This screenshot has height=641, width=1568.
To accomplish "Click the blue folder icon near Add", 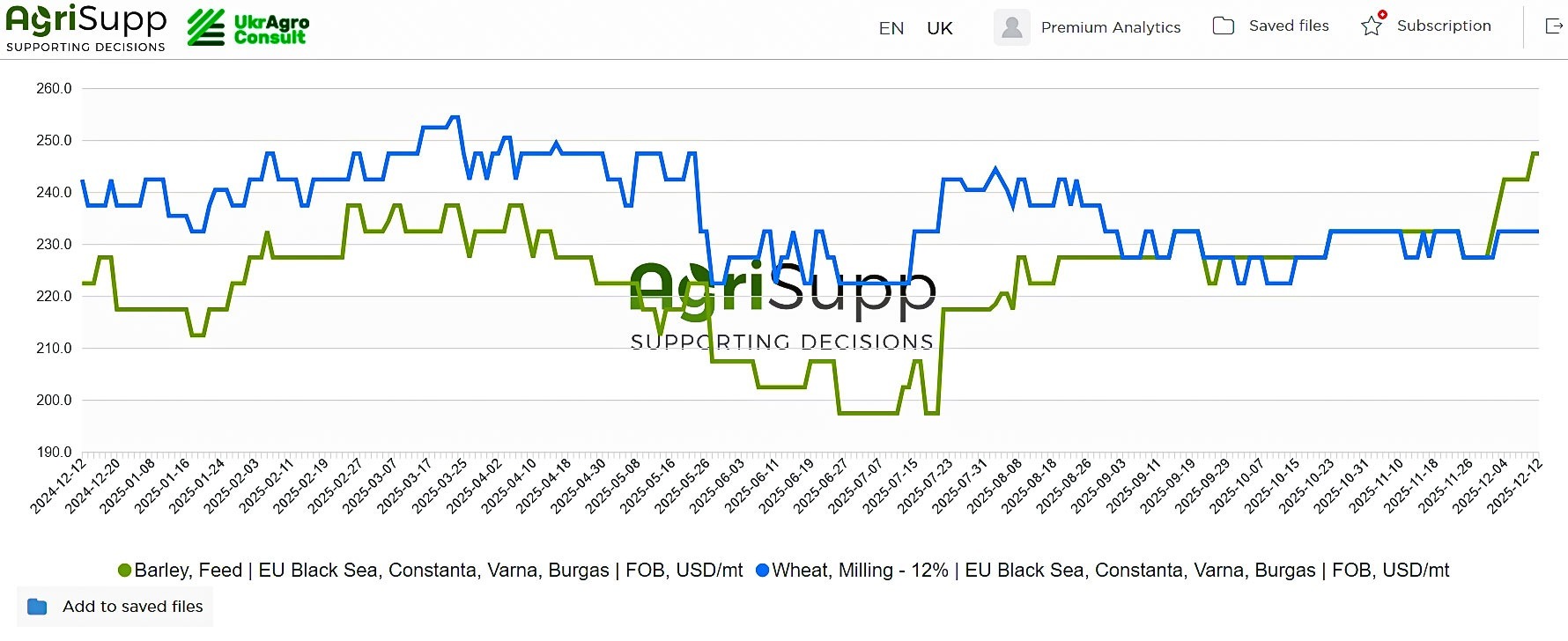I will pyautogui.click(x=37, y=607).
